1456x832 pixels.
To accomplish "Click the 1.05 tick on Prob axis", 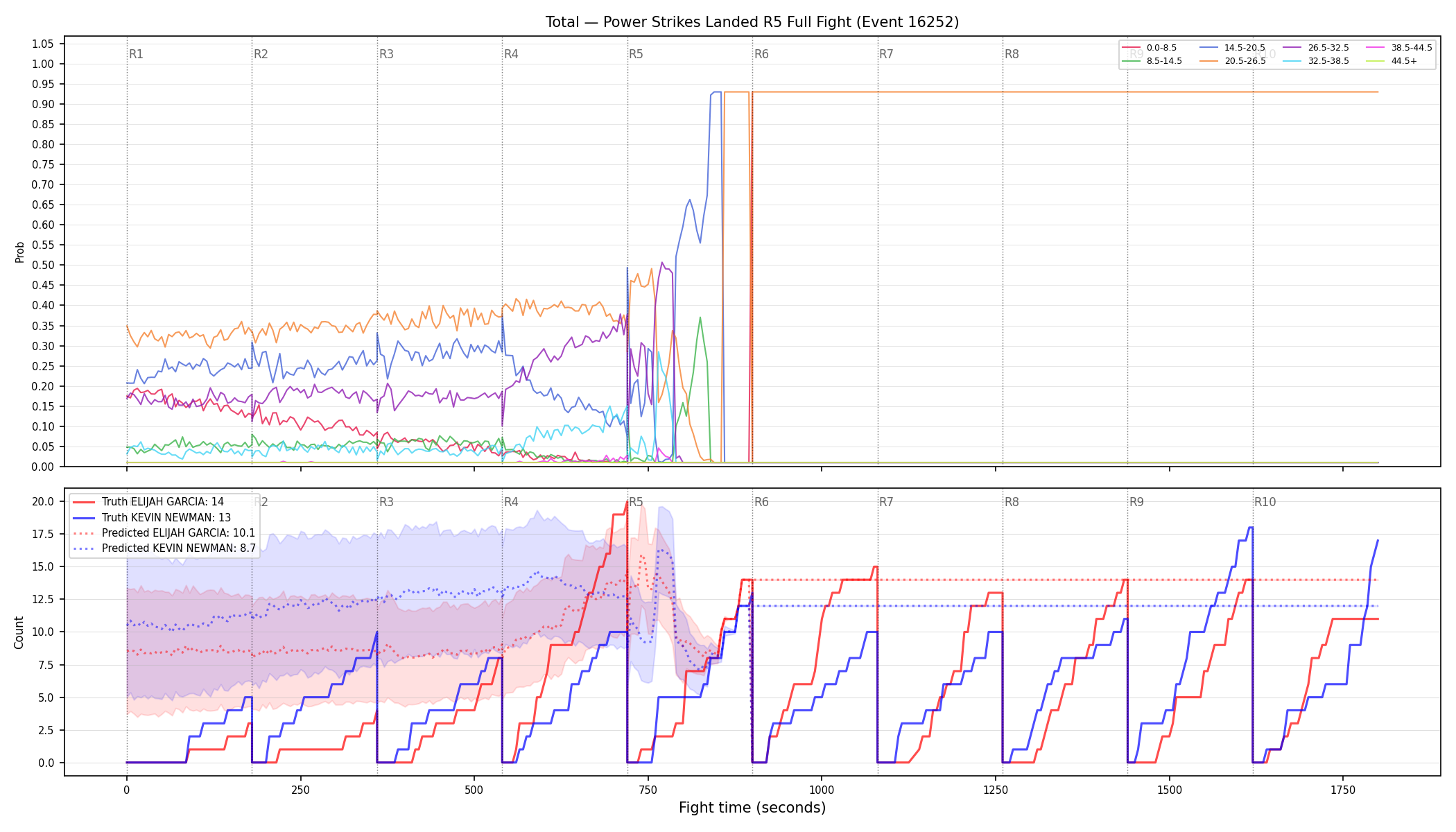I will point(43,44).
